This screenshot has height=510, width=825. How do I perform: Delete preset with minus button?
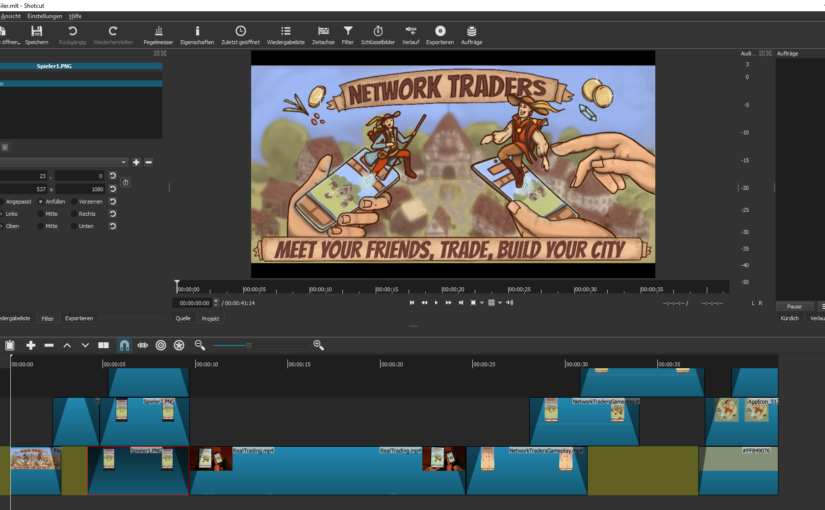click(148, 162)
